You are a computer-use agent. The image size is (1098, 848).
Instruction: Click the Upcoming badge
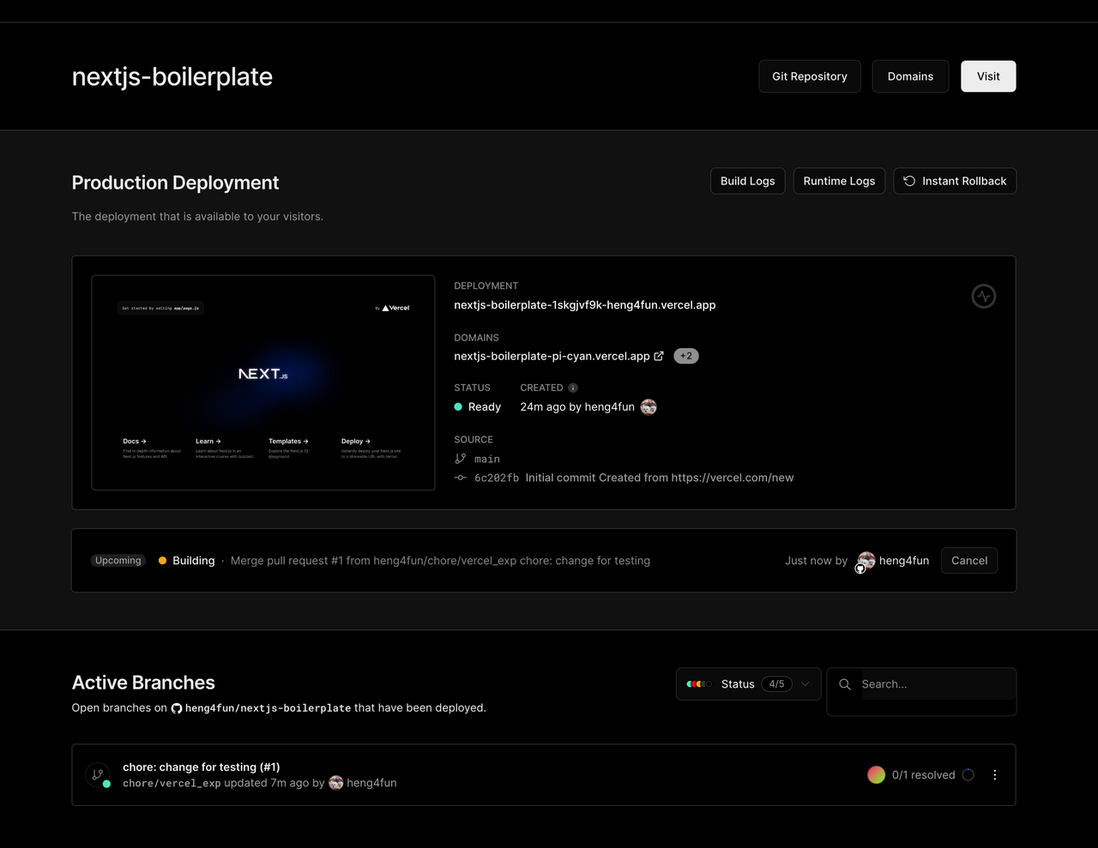[118, 560]
